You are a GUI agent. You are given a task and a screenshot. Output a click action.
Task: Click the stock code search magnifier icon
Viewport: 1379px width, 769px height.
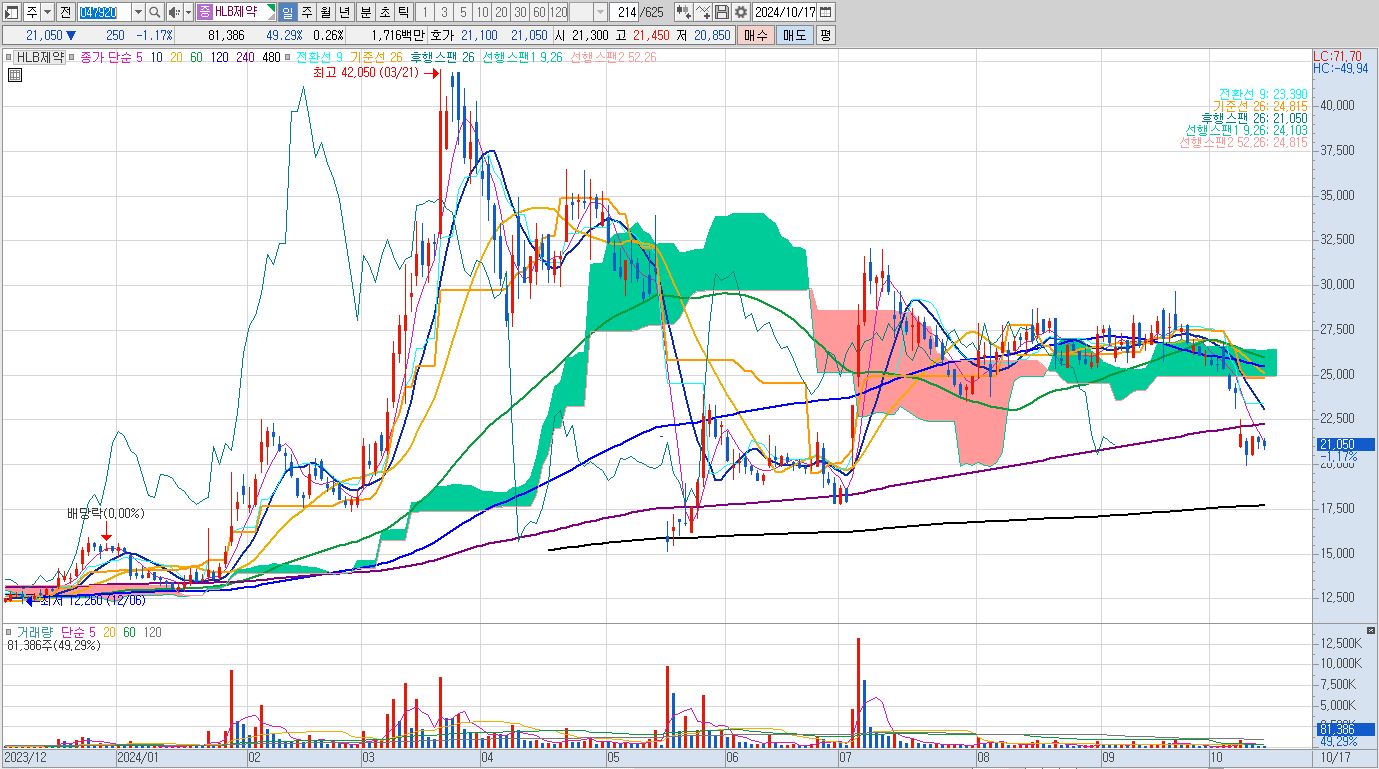155,12
